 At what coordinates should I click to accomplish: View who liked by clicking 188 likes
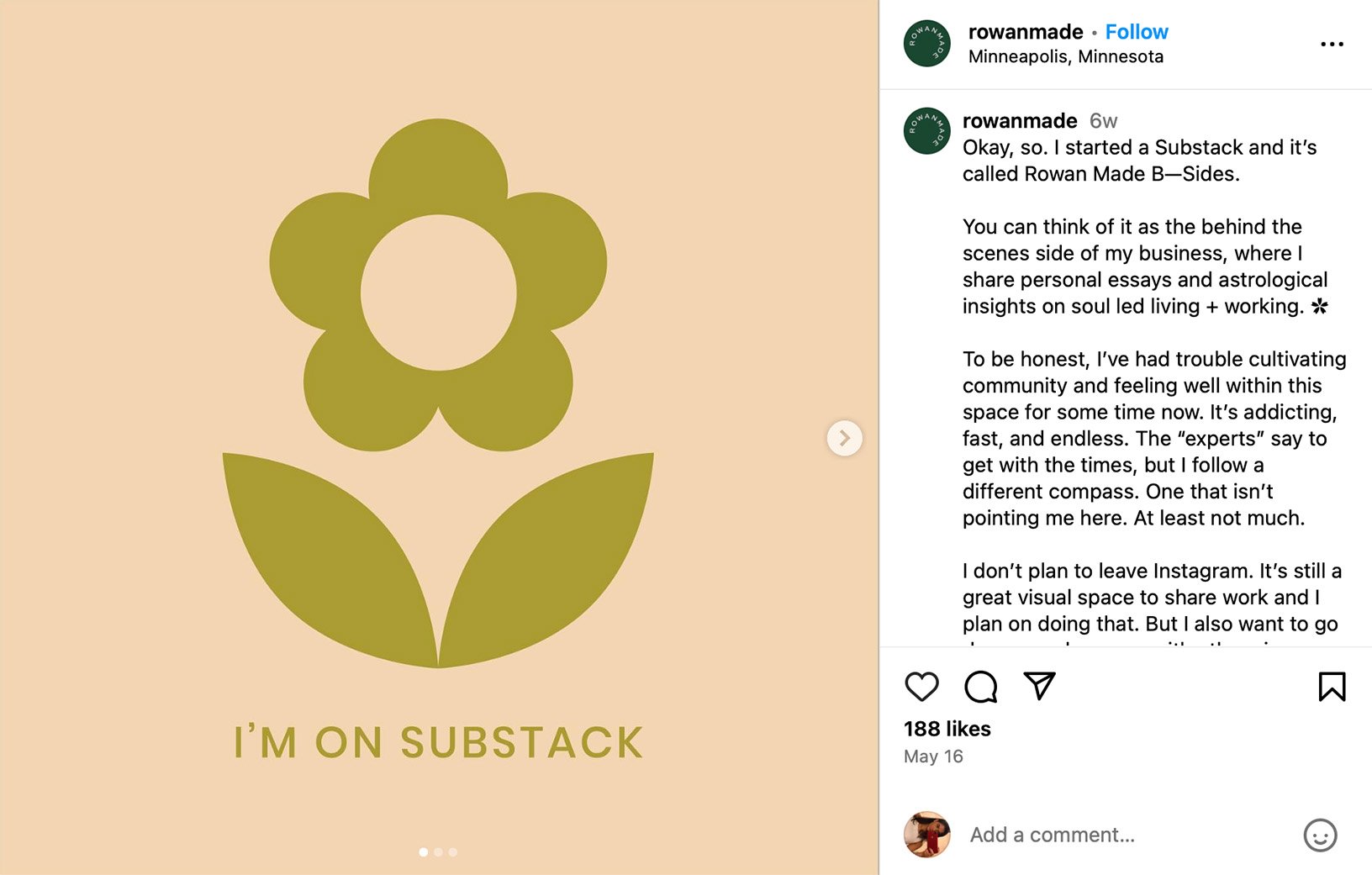coord(946,730)
